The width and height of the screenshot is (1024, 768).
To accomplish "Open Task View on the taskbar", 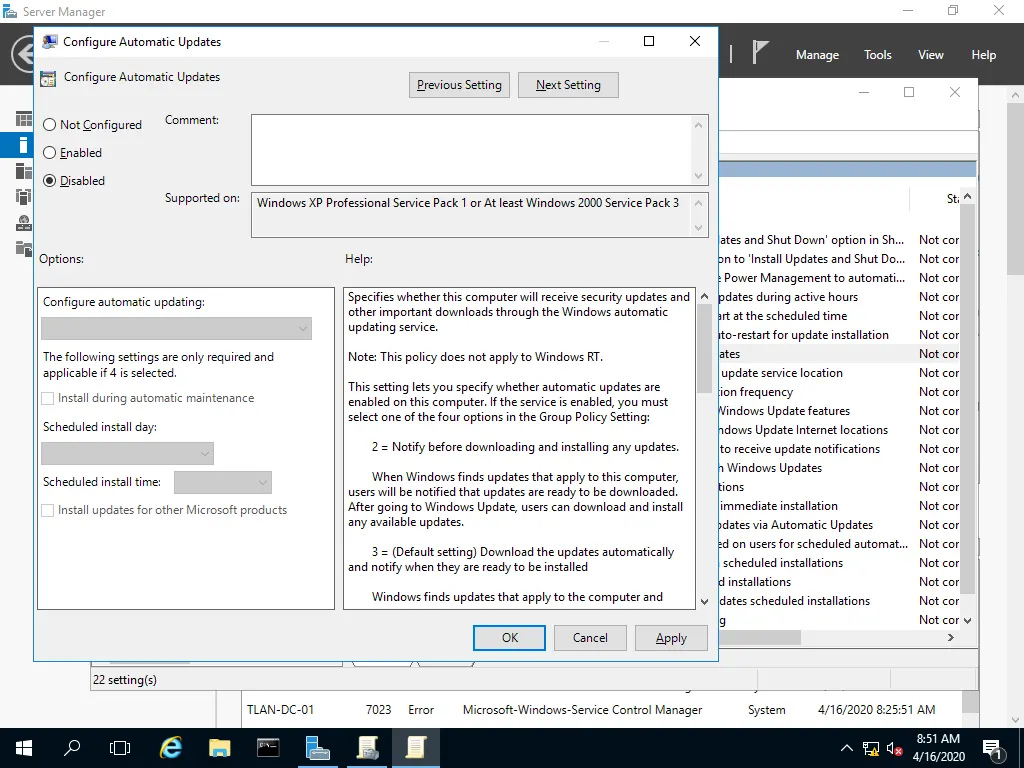I will point(120,747).
